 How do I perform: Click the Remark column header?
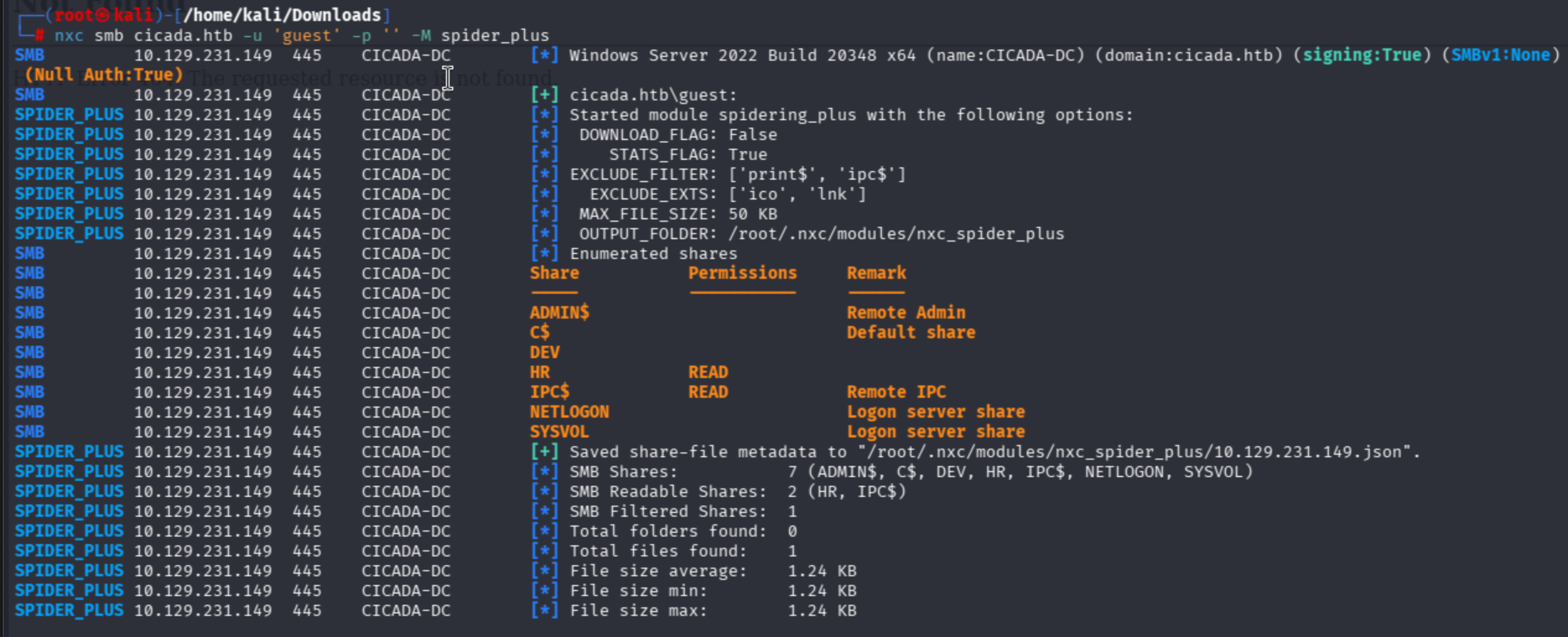[x=876, y=273]
